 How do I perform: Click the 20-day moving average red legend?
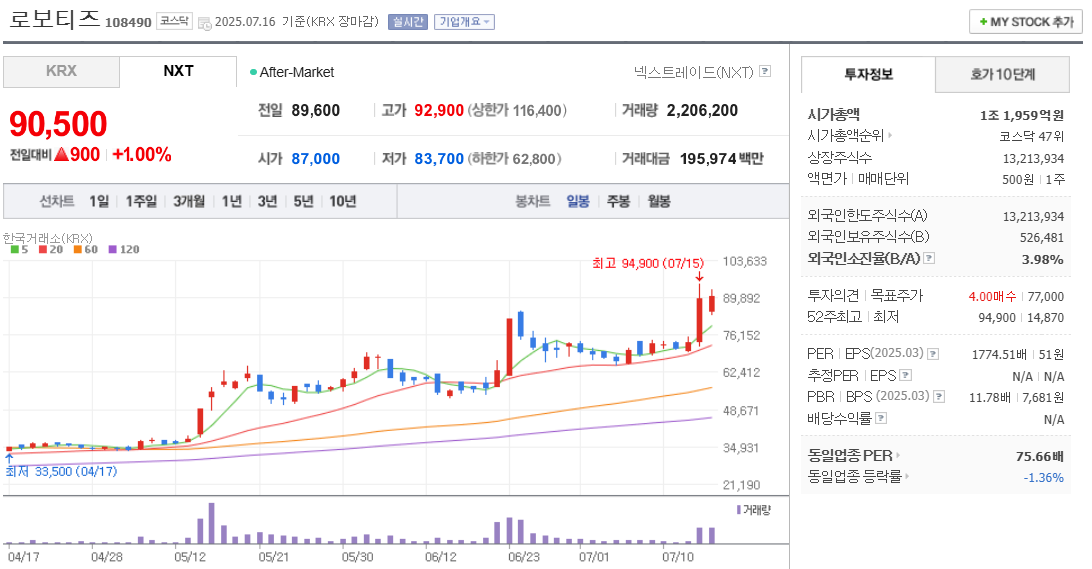click(x=51, y=249)
